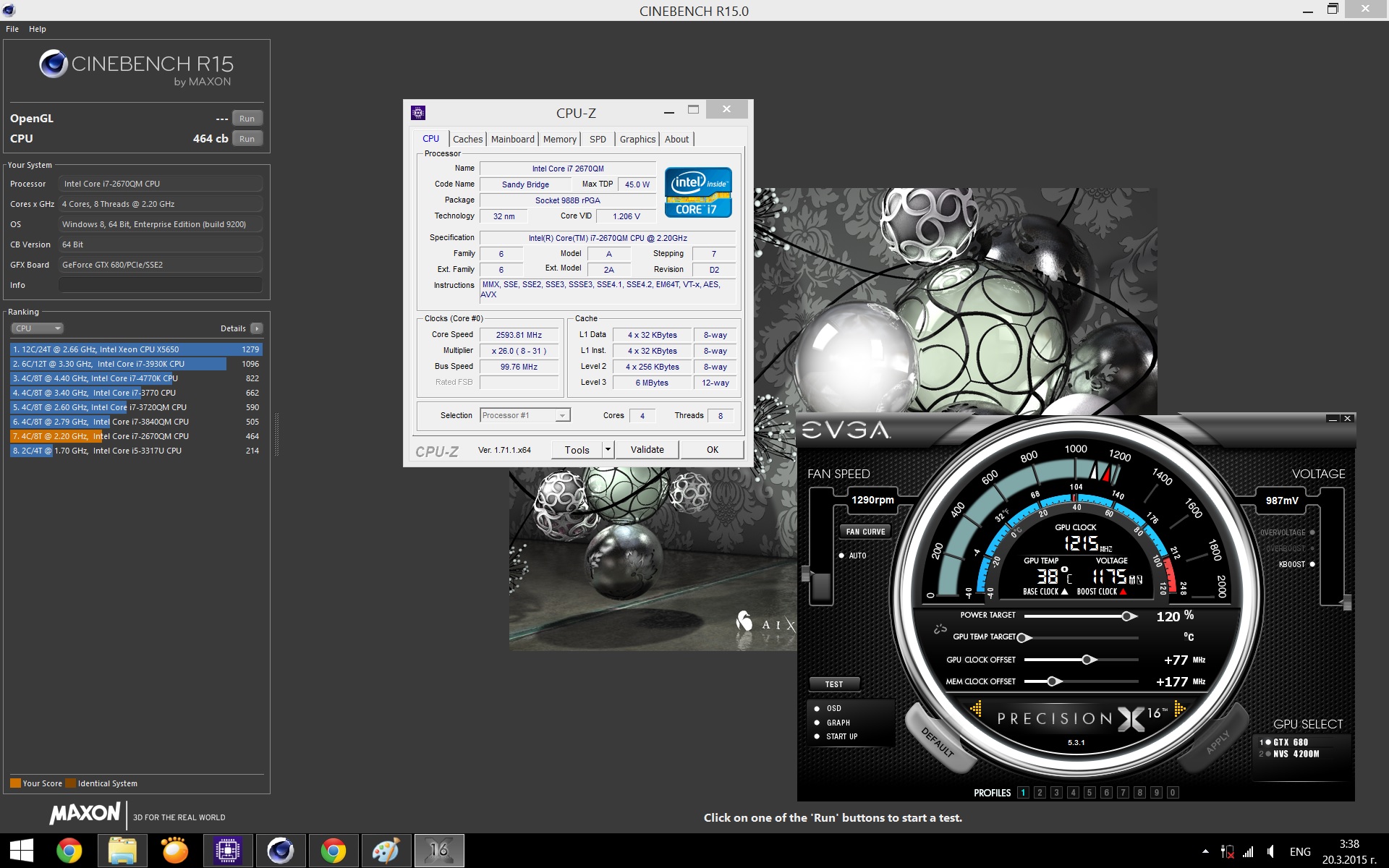Screen dimensions: 1389x868
Task: Click the fan speed vertical slider handle
Action: coord(805,575)
